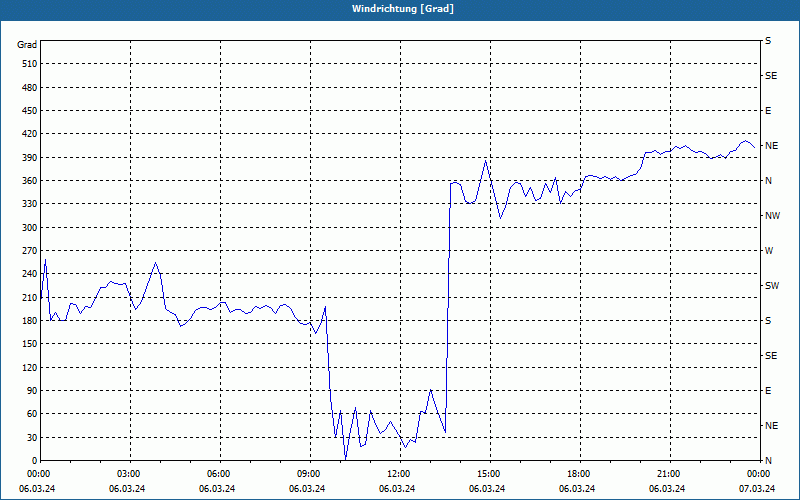Select the S compass label at the 180 gridline
The width and height of the screenshot is (800, 500).
pyautogui.click(x=768, y=321)
